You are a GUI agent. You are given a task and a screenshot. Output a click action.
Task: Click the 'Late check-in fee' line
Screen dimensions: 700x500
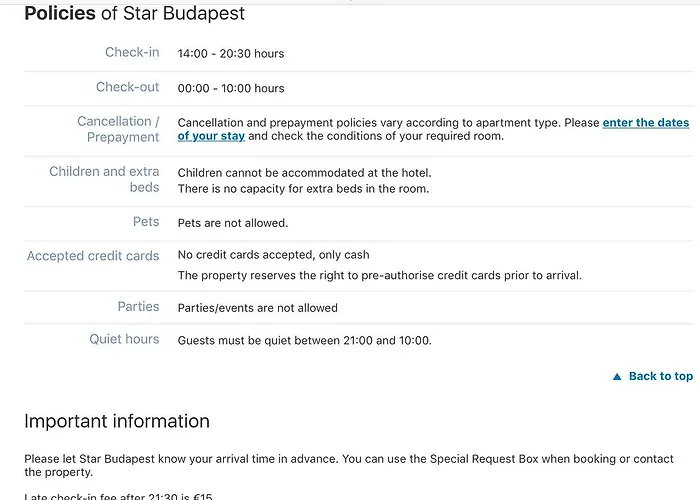pos(118,497)
